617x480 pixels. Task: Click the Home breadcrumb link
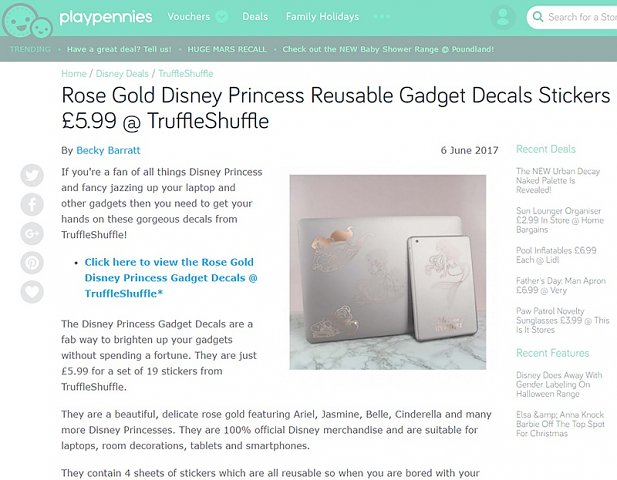74,74
